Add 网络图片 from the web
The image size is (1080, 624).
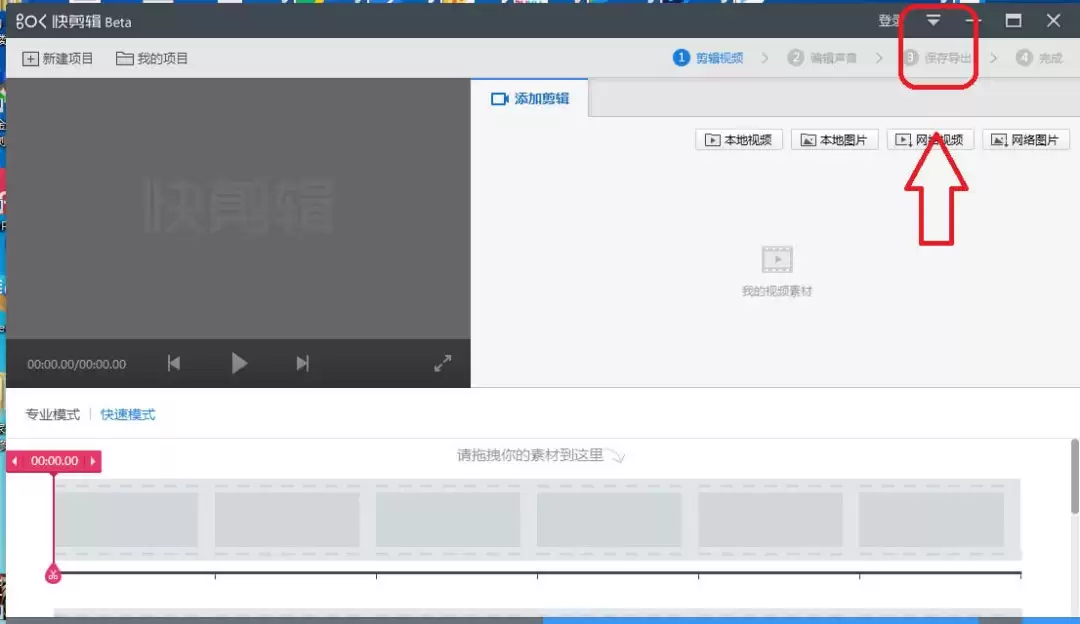[x=1026, y=140]
